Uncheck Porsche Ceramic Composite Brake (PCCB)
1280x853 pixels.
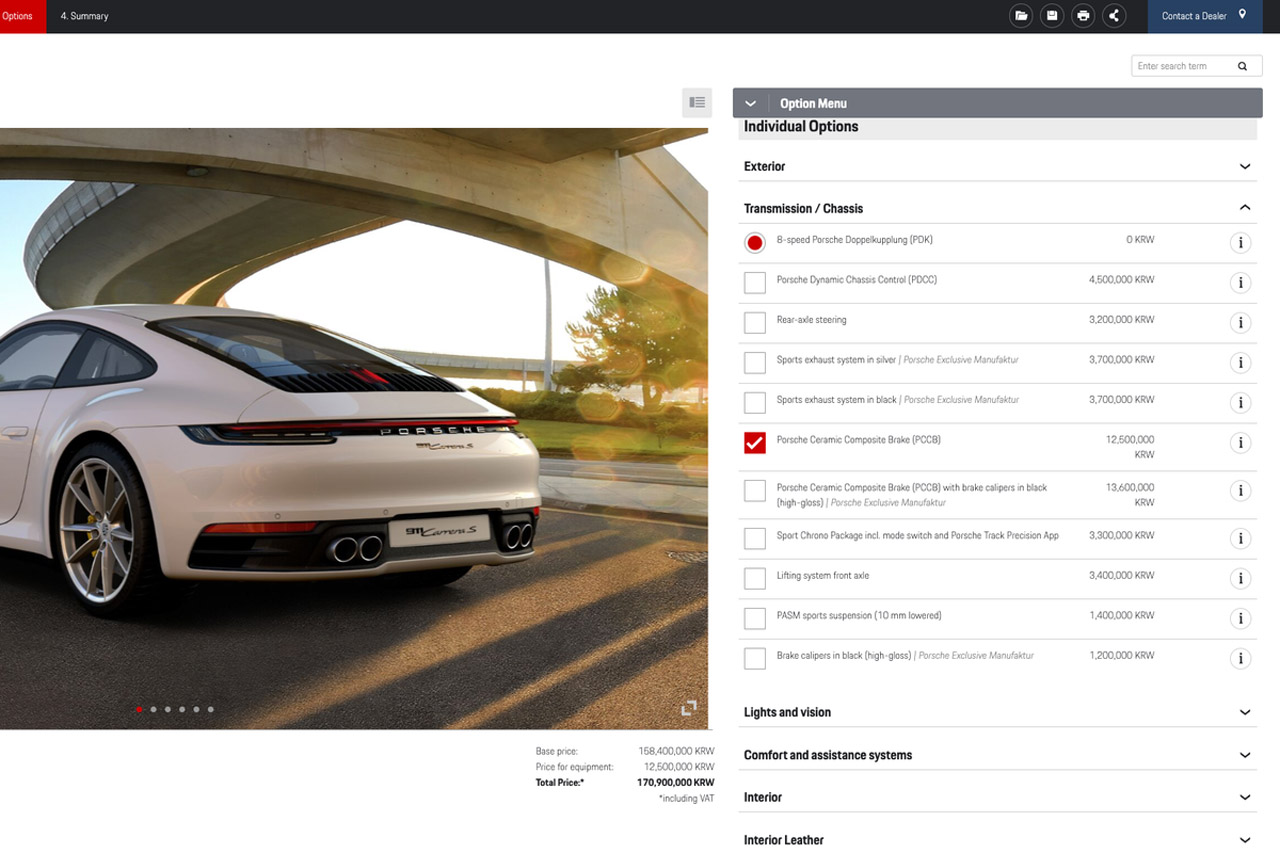pyautogui.click(x=755, y=443)
